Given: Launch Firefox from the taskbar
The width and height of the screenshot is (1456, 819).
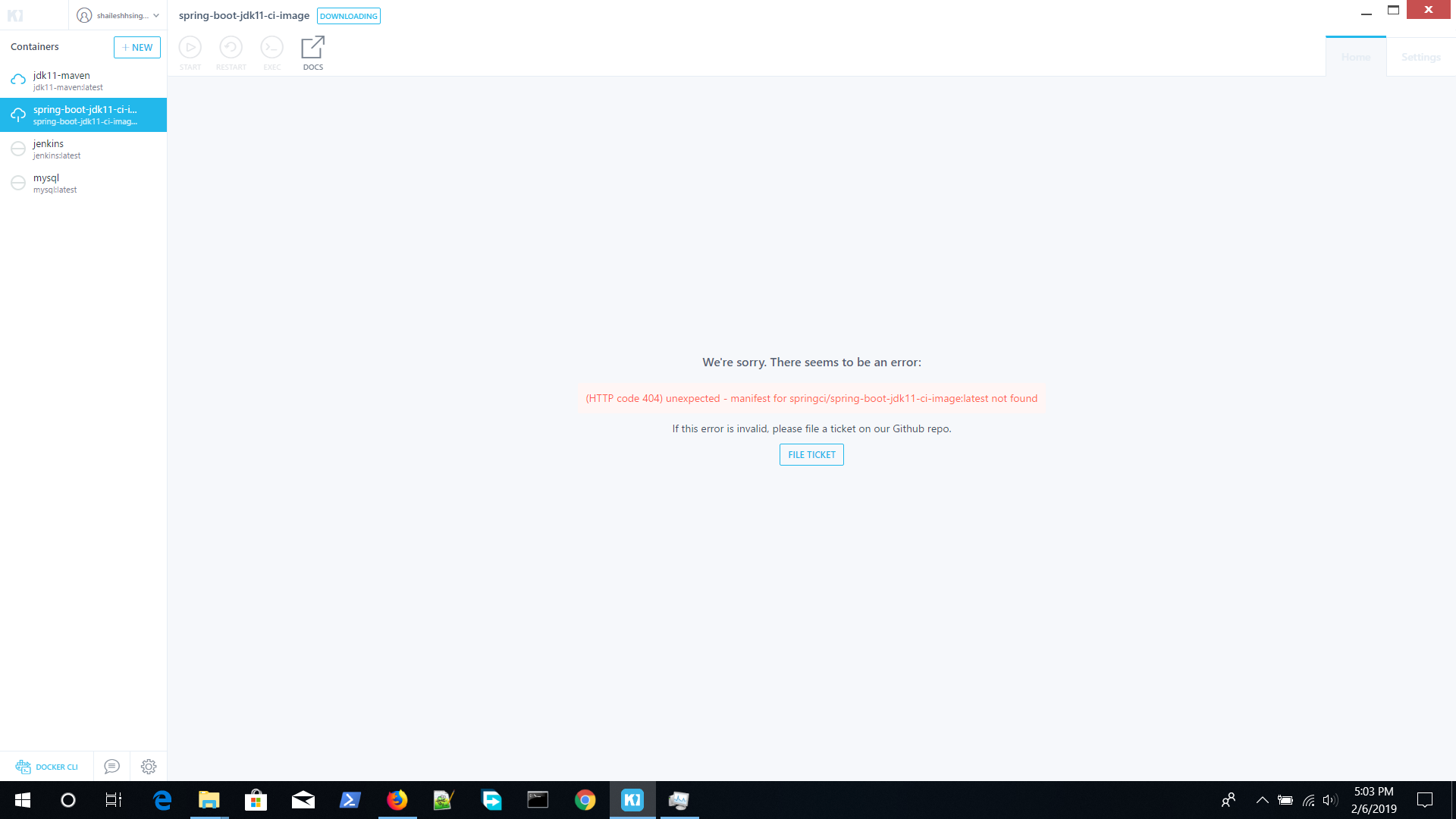Looking at the screenshot, I should point(397,800).
